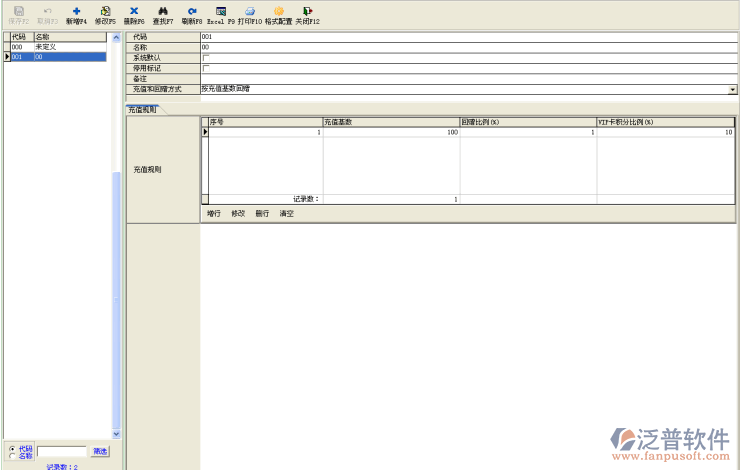The width and height of the screenshot is (740, 472).
Task: Choose the 代码 radio button filter
Action: pyautogui.click(x=11, y=448)
